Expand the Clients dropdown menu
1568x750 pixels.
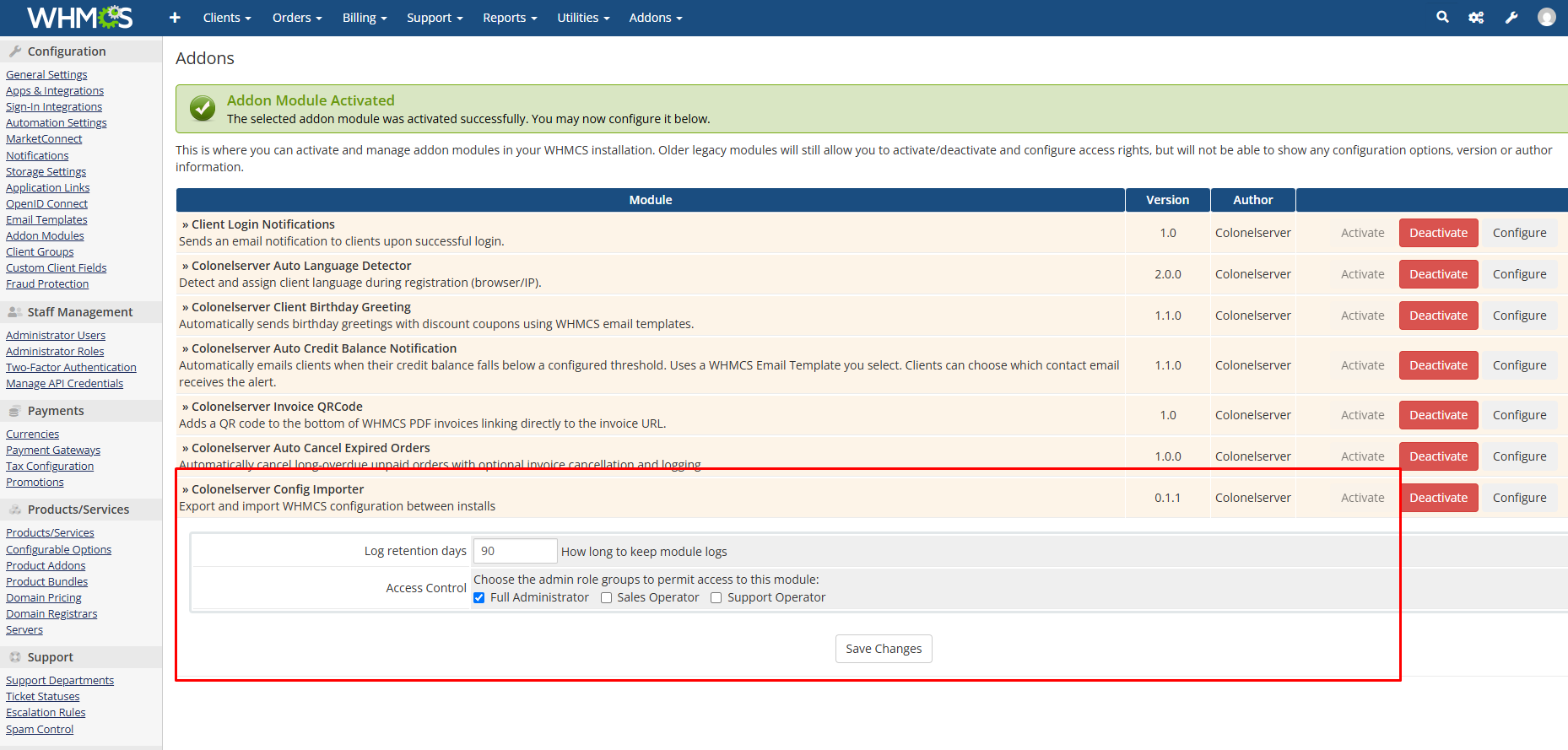tap(226, 18)
